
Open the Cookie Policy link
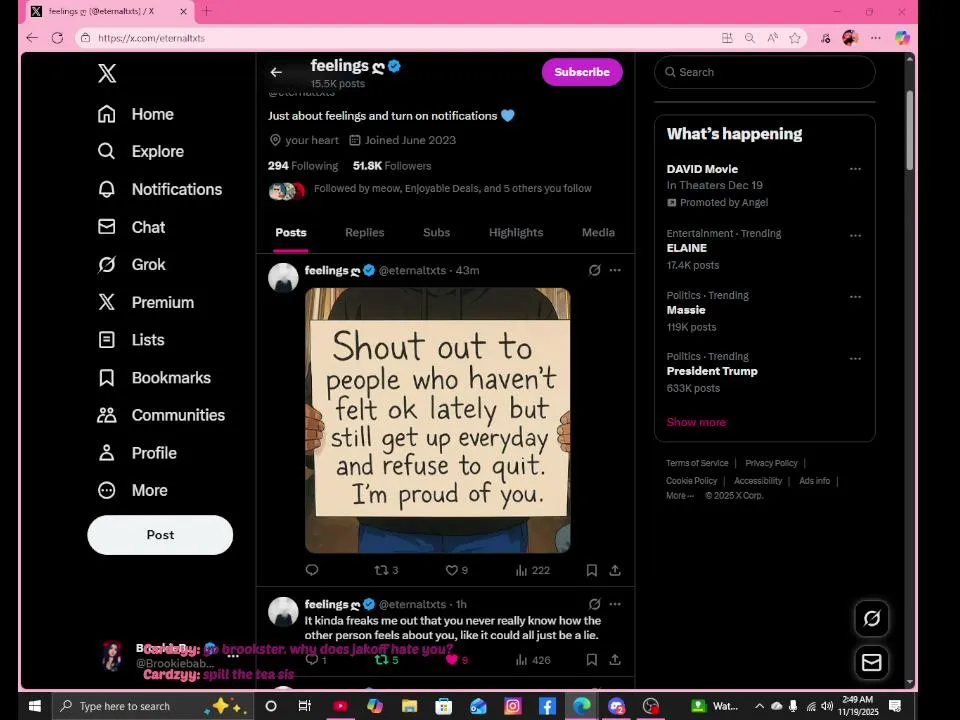pyautogui.click(x=691, y=481)
